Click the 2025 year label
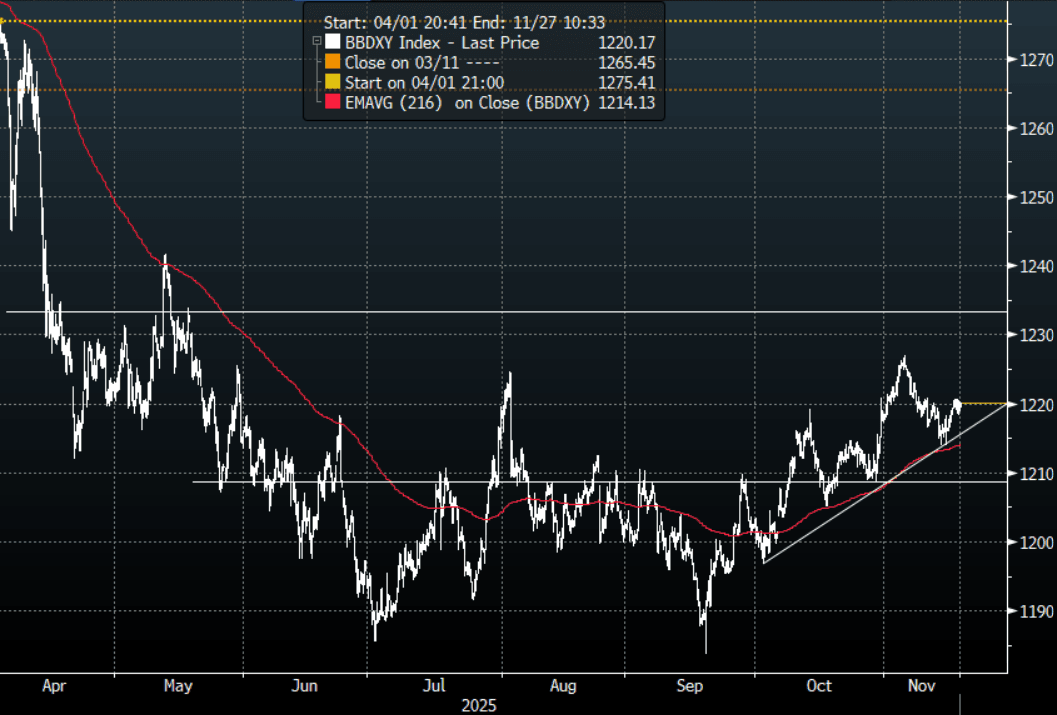This screenshot has height=715, width=1057. point(477,705)
